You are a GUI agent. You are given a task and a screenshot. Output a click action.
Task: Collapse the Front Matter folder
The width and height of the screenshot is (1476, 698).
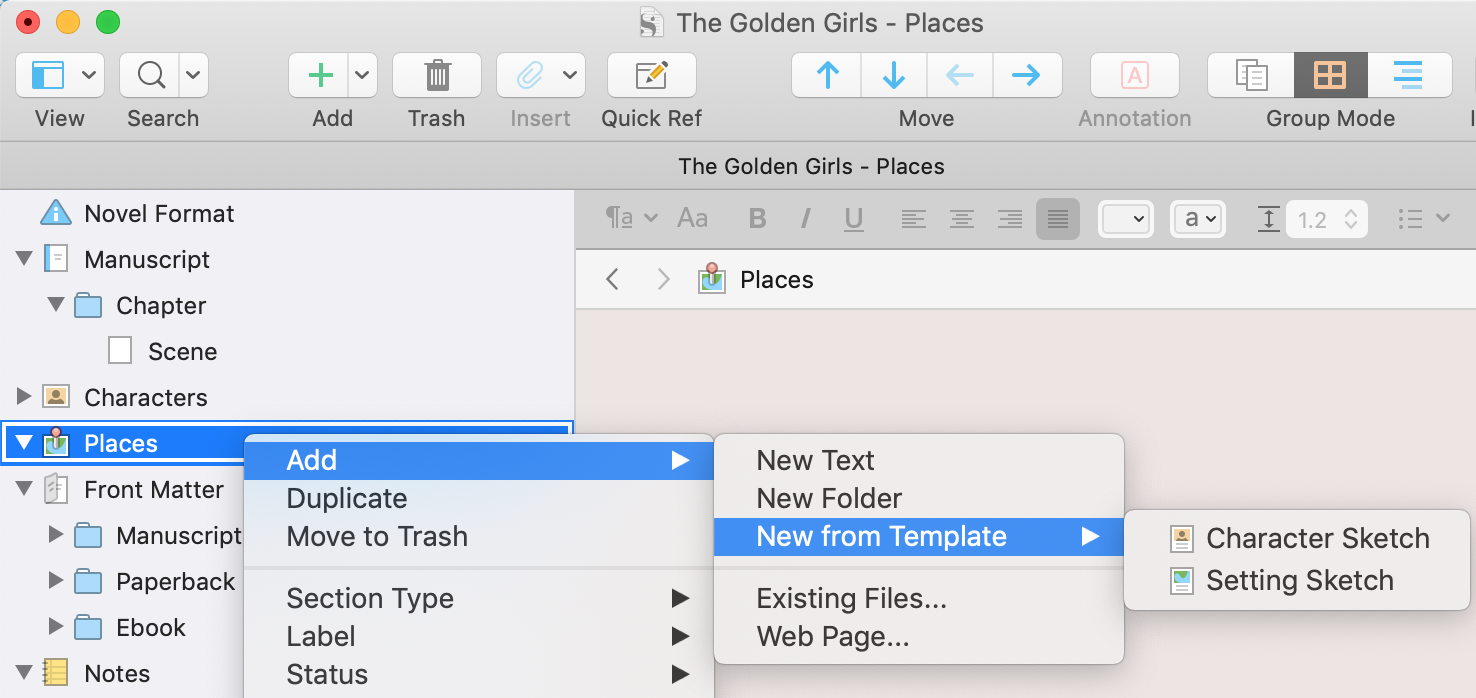pyautogui.click(x=24, y=489)
